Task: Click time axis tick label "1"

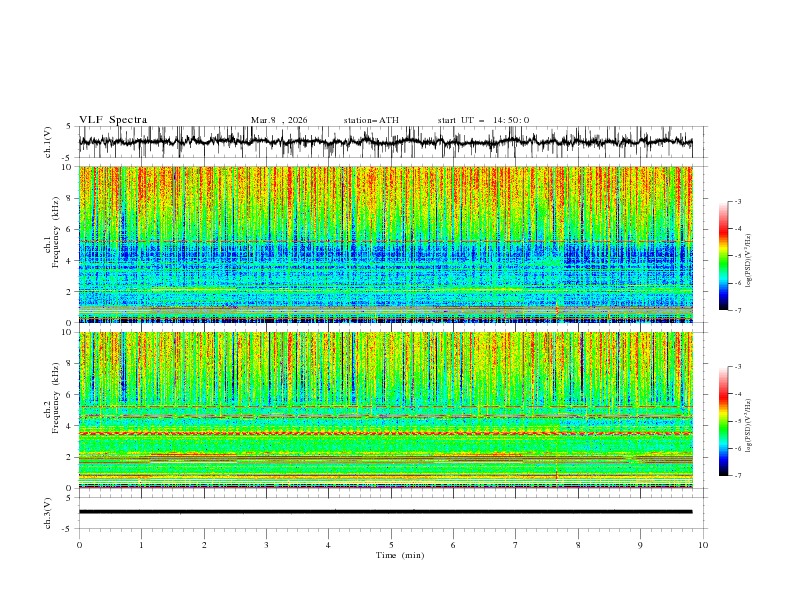Action: 141,545
